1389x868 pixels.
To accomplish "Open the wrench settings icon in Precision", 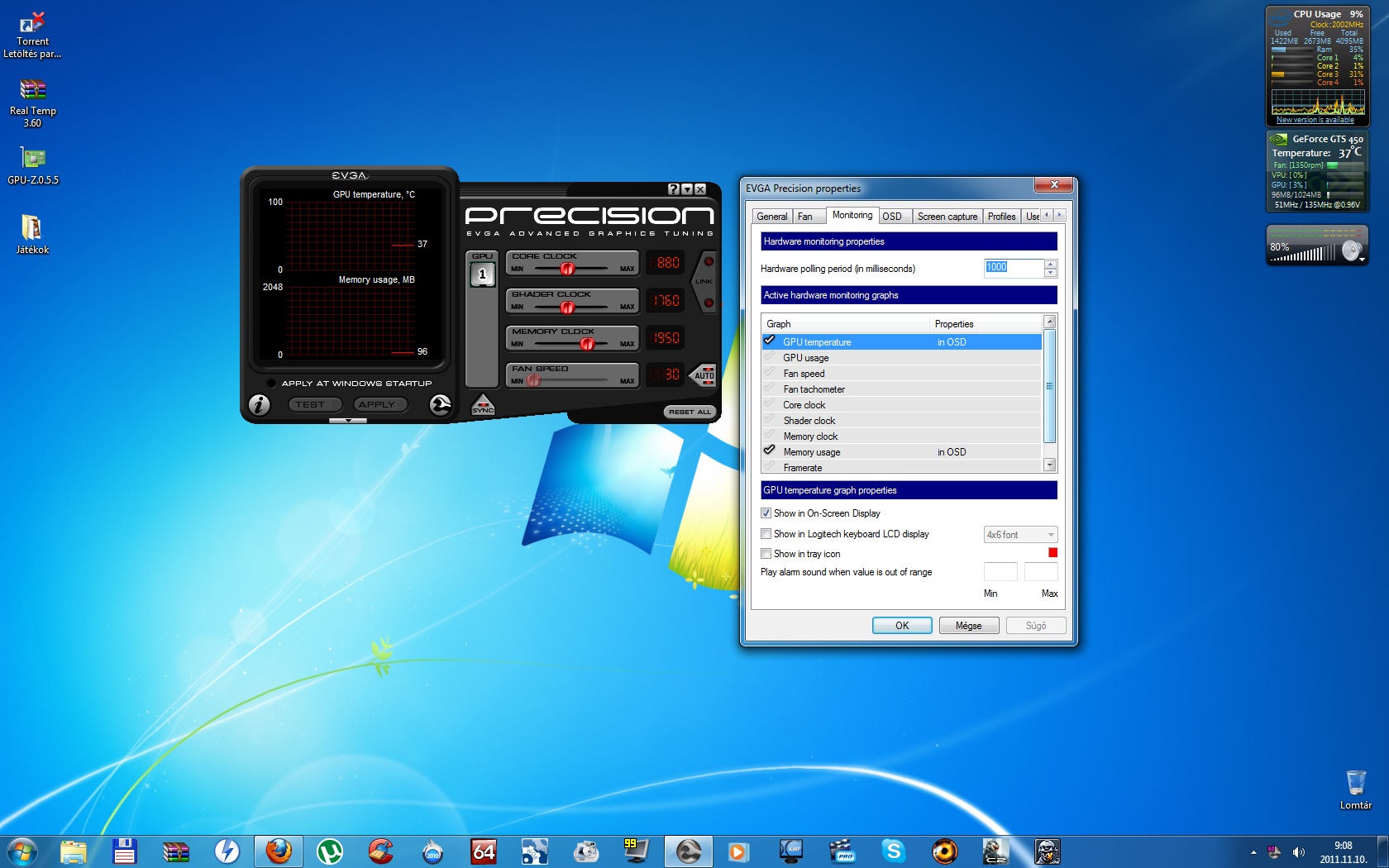I will [441, 404].
